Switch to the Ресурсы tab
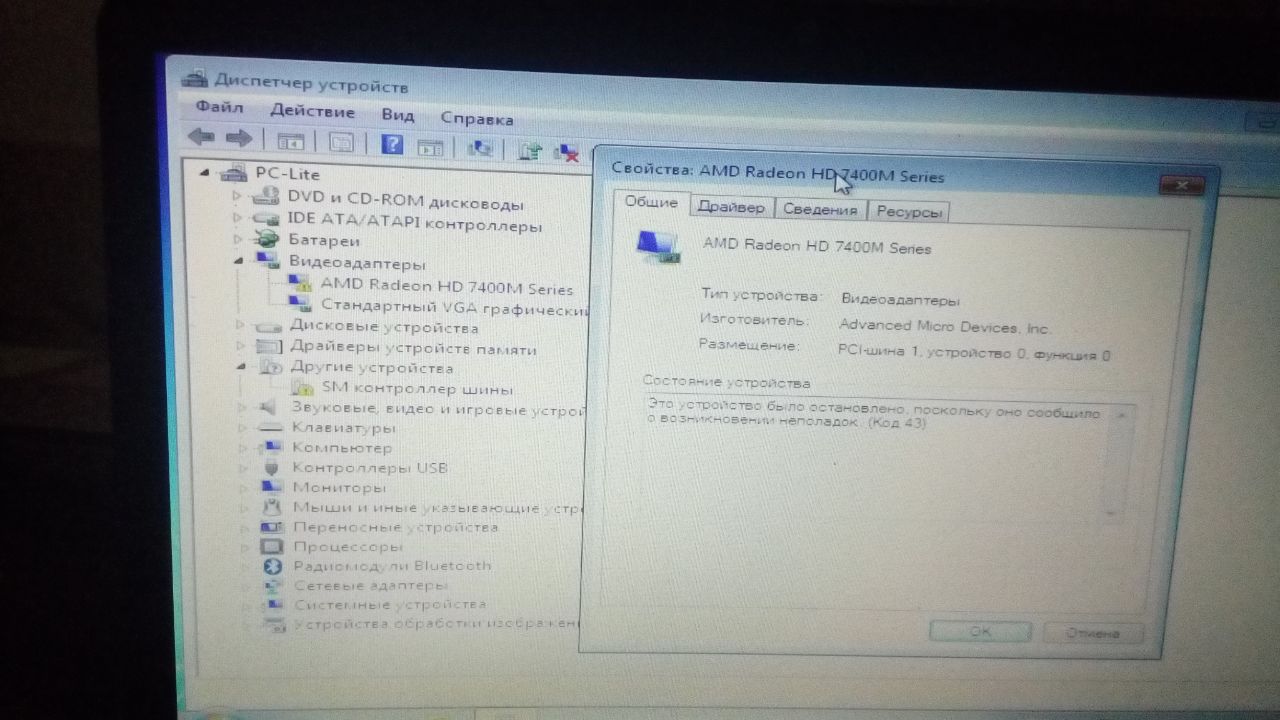This screenshot has width=1280, height=720. pos(908,212)
